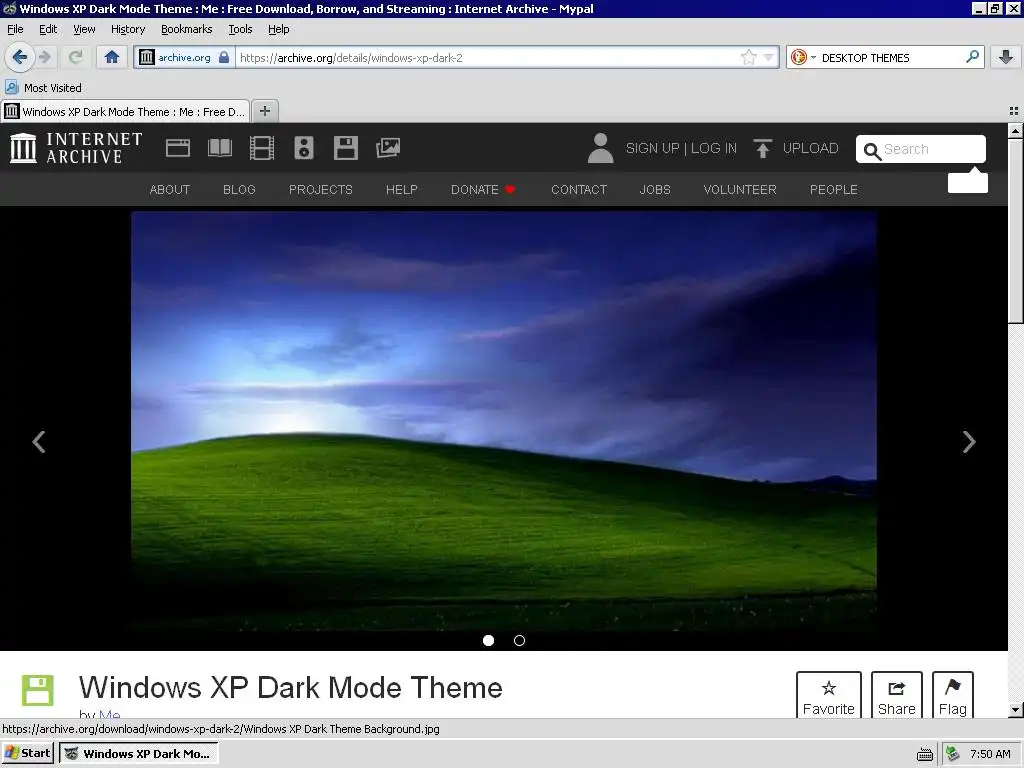Open the Tools menu

[240, 29]
